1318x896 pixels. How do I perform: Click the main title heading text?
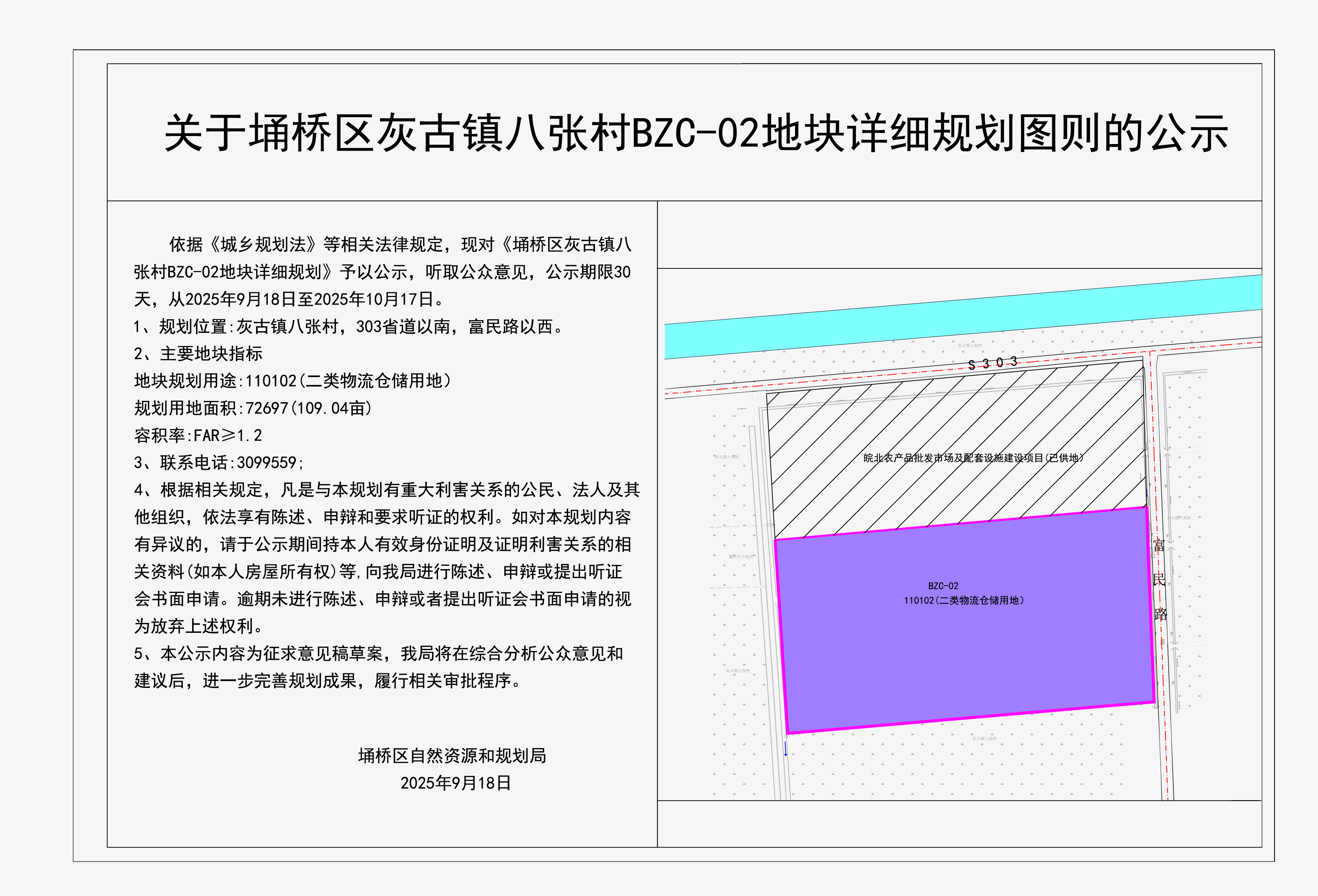point(696,133)
